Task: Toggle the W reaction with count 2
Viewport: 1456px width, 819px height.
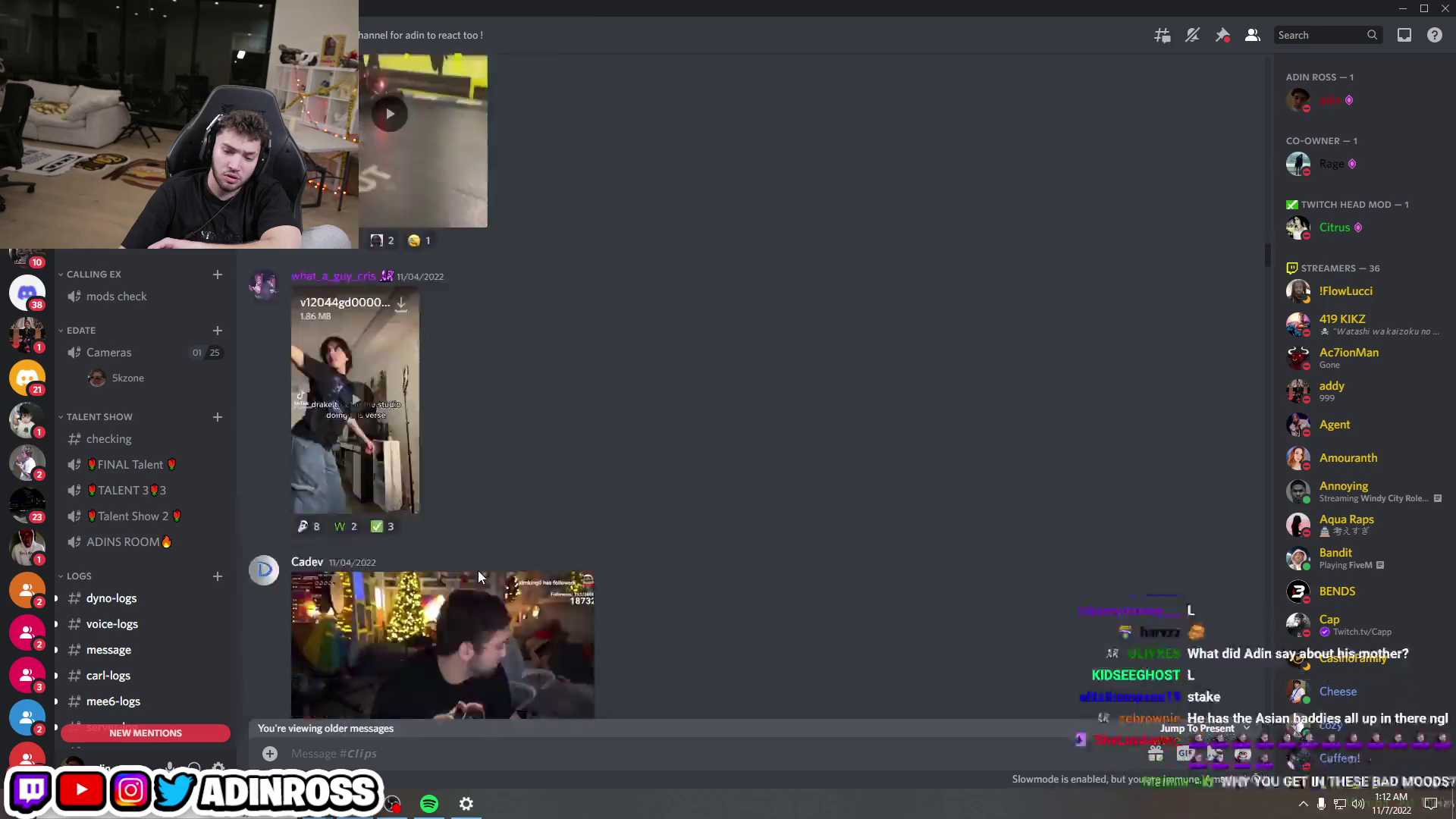Action: click(346, 526)
